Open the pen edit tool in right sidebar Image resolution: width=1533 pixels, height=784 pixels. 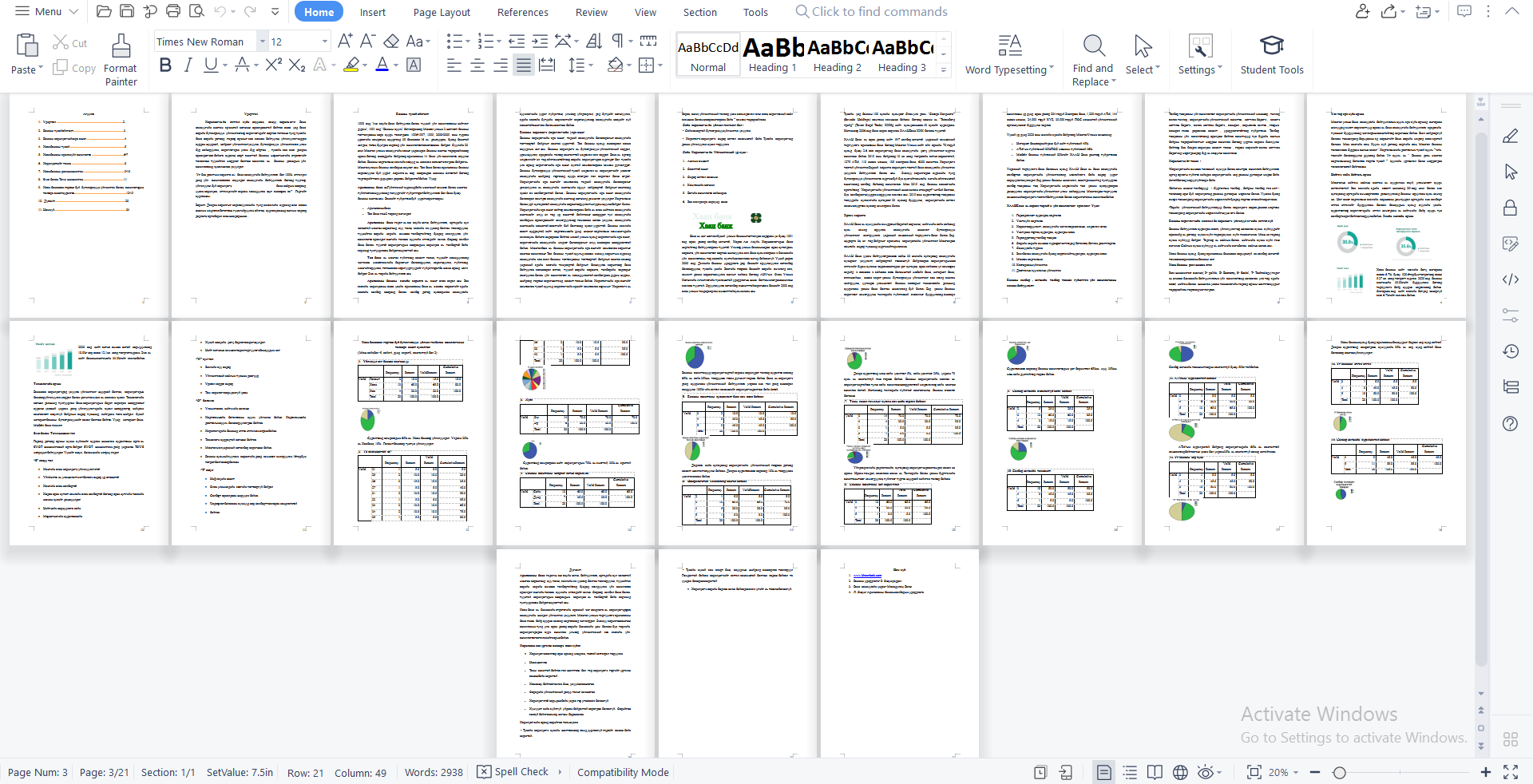click(1510, 136)
